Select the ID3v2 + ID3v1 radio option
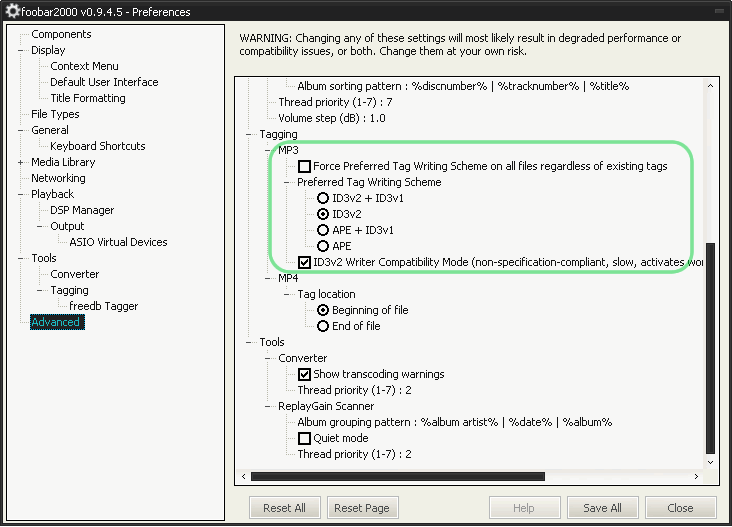The image size is (732, 527). click(323, 198)
